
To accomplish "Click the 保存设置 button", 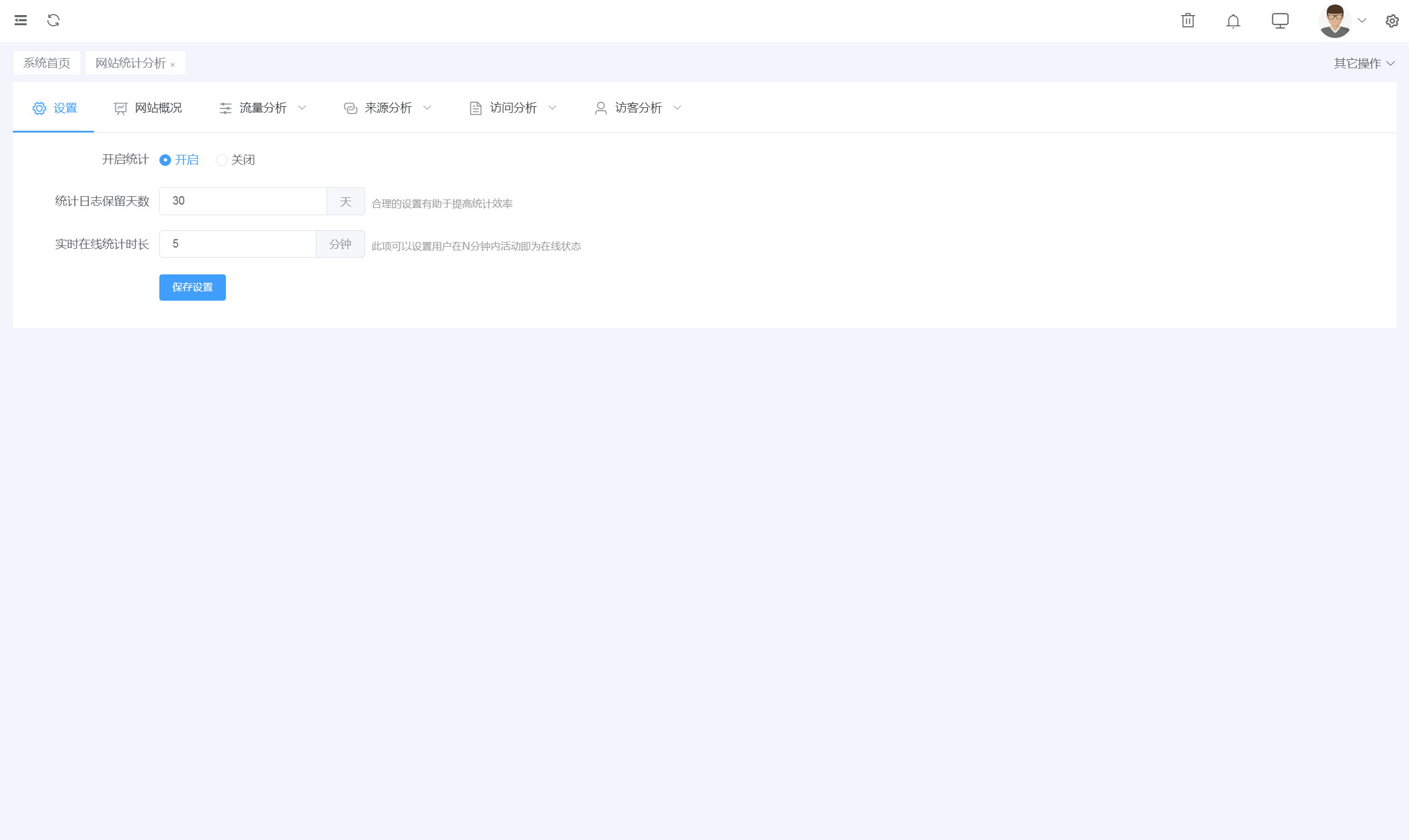I will (x=192, y=288).
